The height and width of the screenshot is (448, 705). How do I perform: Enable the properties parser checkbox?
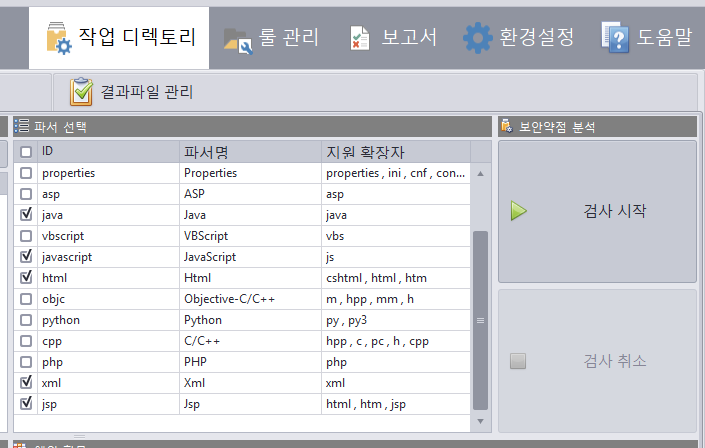[x=26, y=173]
